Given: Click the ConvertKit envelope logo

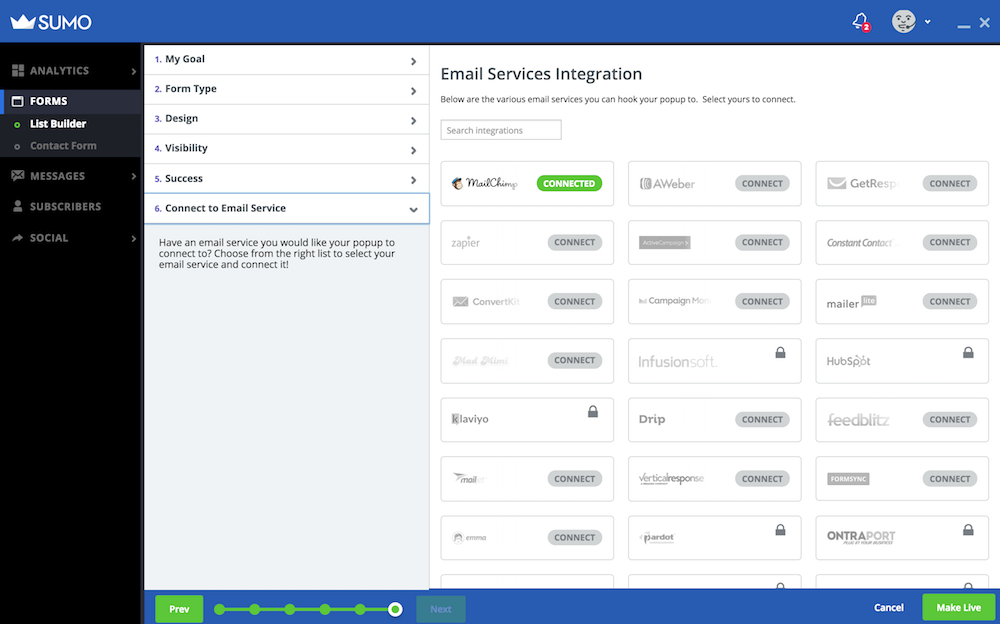Looking at the screenshot, I should point(460,302).
